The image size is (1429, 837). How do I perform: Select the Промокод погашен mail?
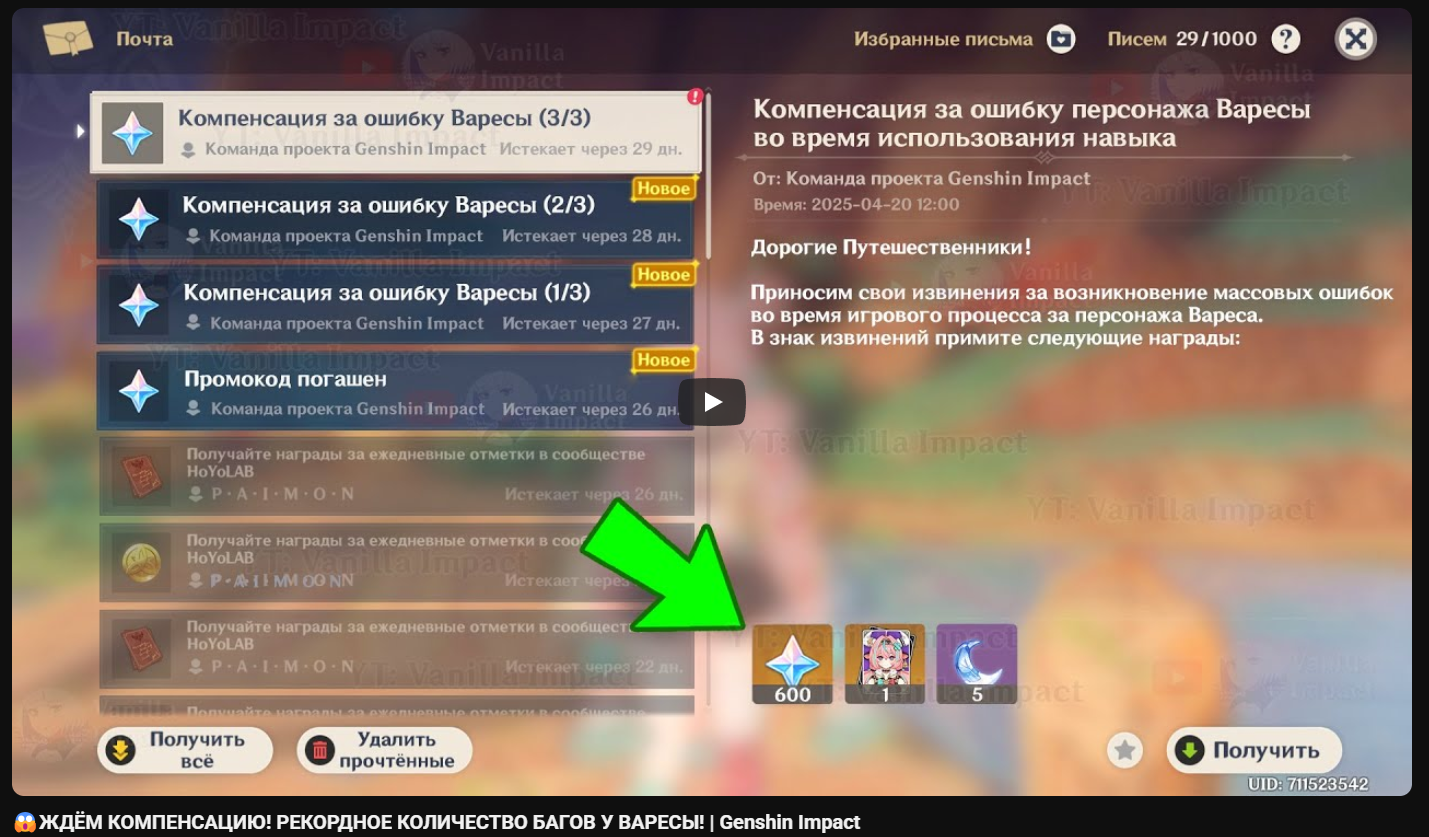(x=395, y=392)
